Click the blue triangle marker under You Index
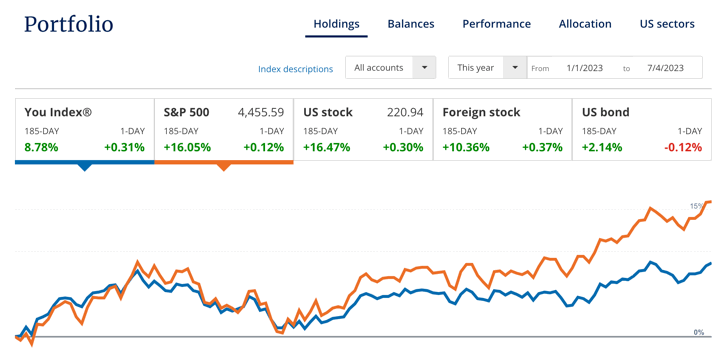Image resolution: width=720 pixels, height=361 pixels. [x=84, y=167]
